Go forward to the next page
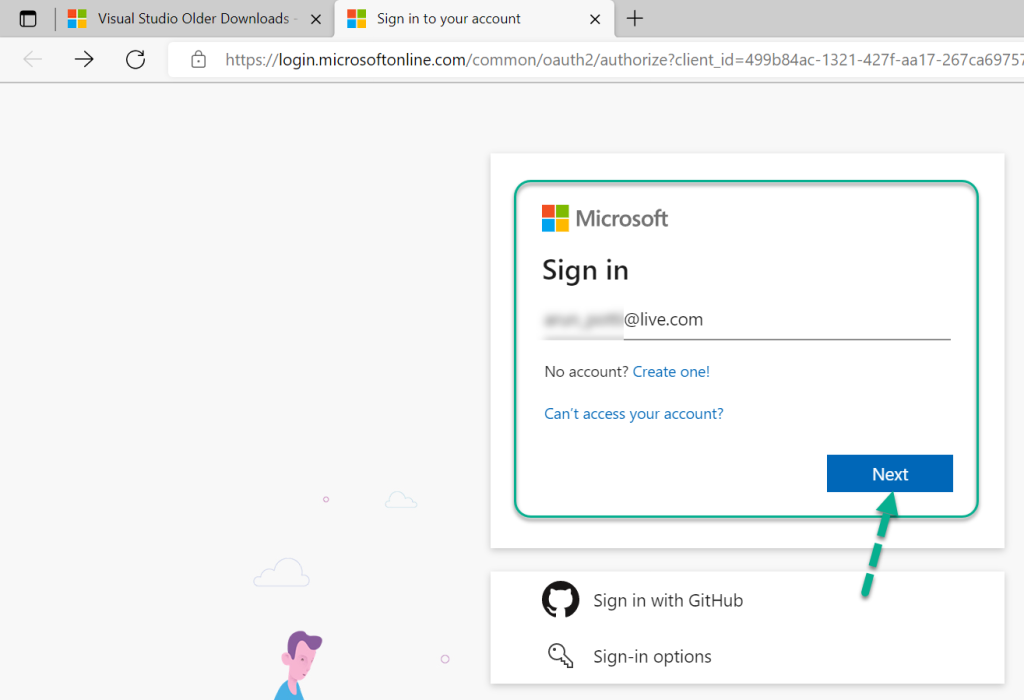This screenshot has width=1024, height=700. click(84, 59)
